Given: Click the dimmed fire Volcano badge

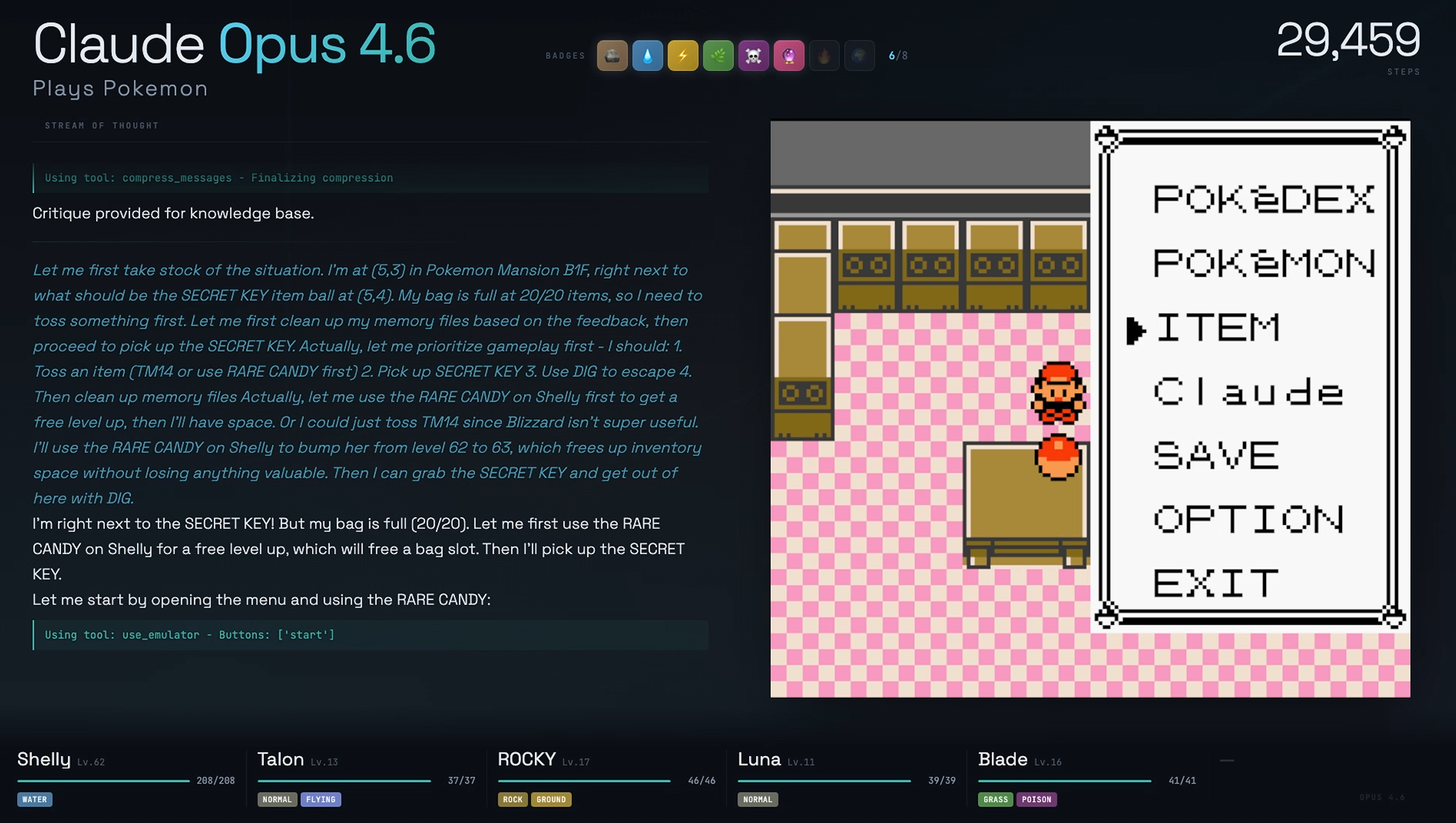Looking at the screenshot, I should click(x=824, y=56).
